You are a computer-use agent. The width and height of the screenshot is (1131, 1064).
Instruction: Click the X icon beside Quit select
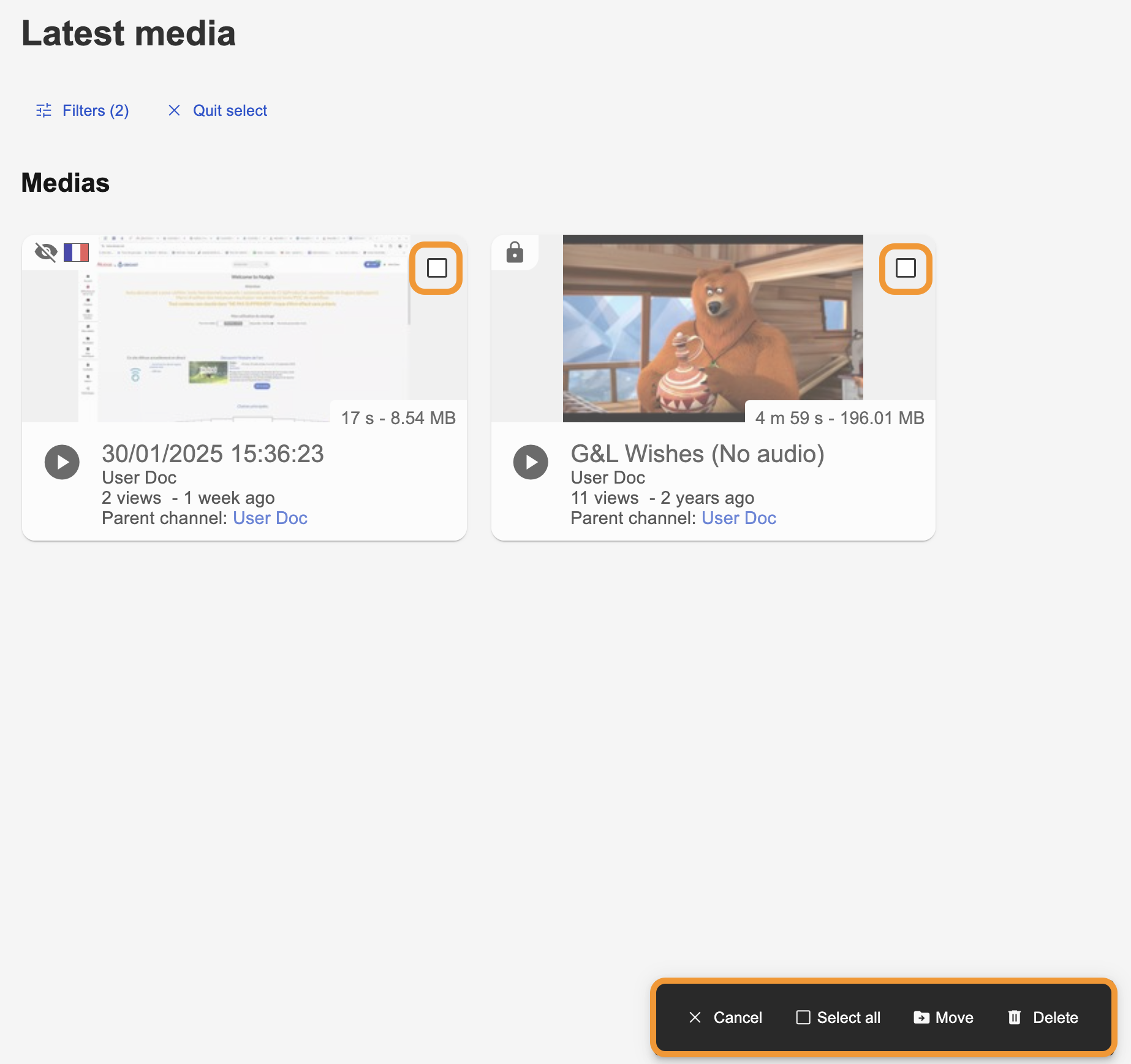click(x=174, y=110)
